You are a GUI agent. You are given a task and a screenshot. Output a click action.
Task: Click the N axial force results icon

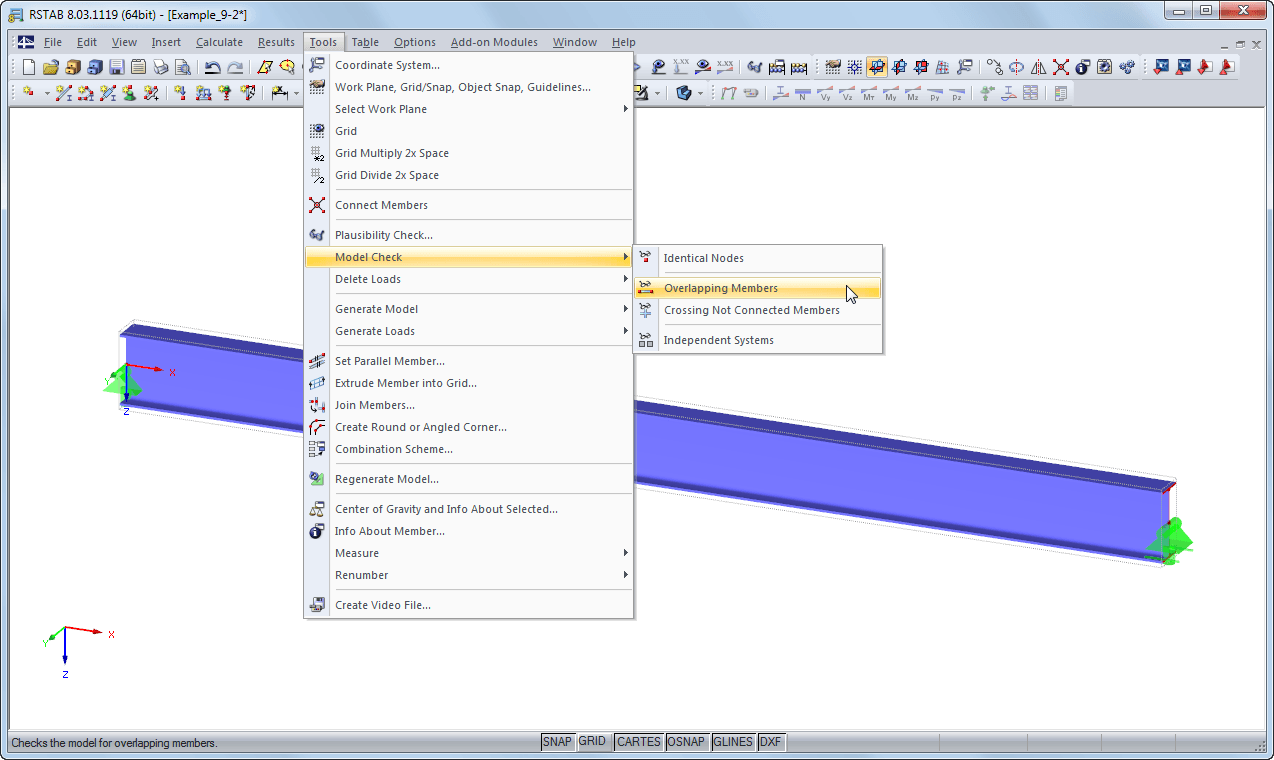coord(803,92)
